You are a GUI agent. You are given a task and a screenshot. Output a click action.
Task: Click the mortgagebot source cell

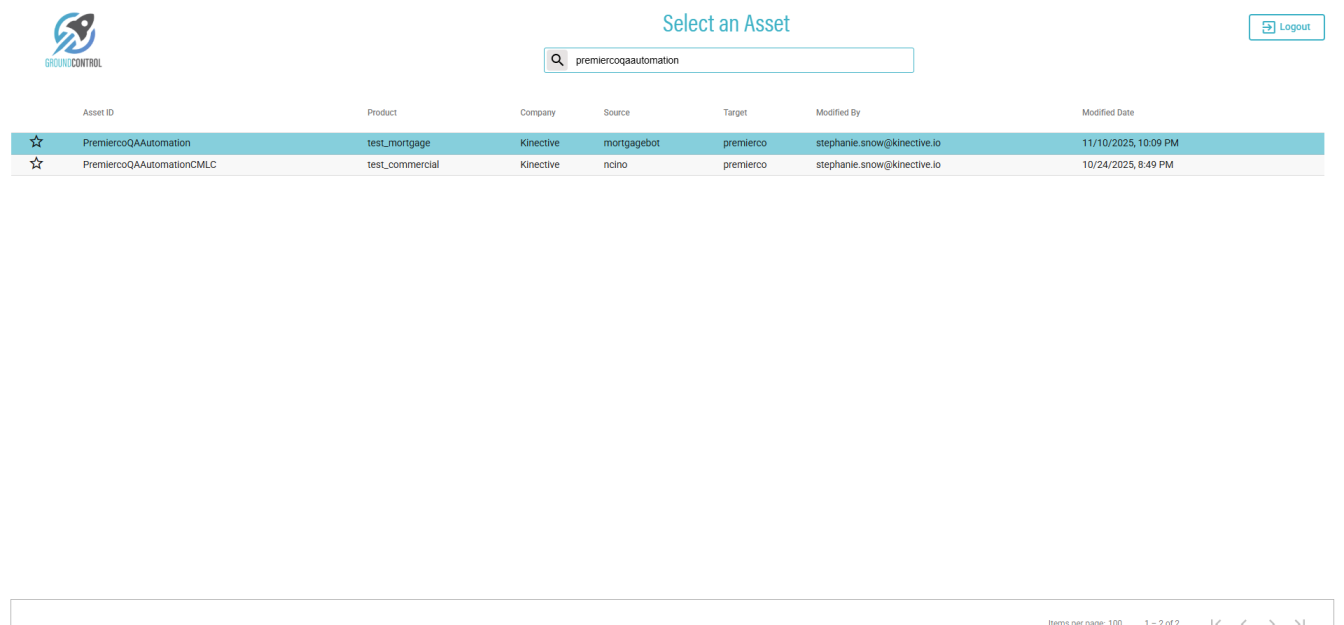tap(632, 143)
